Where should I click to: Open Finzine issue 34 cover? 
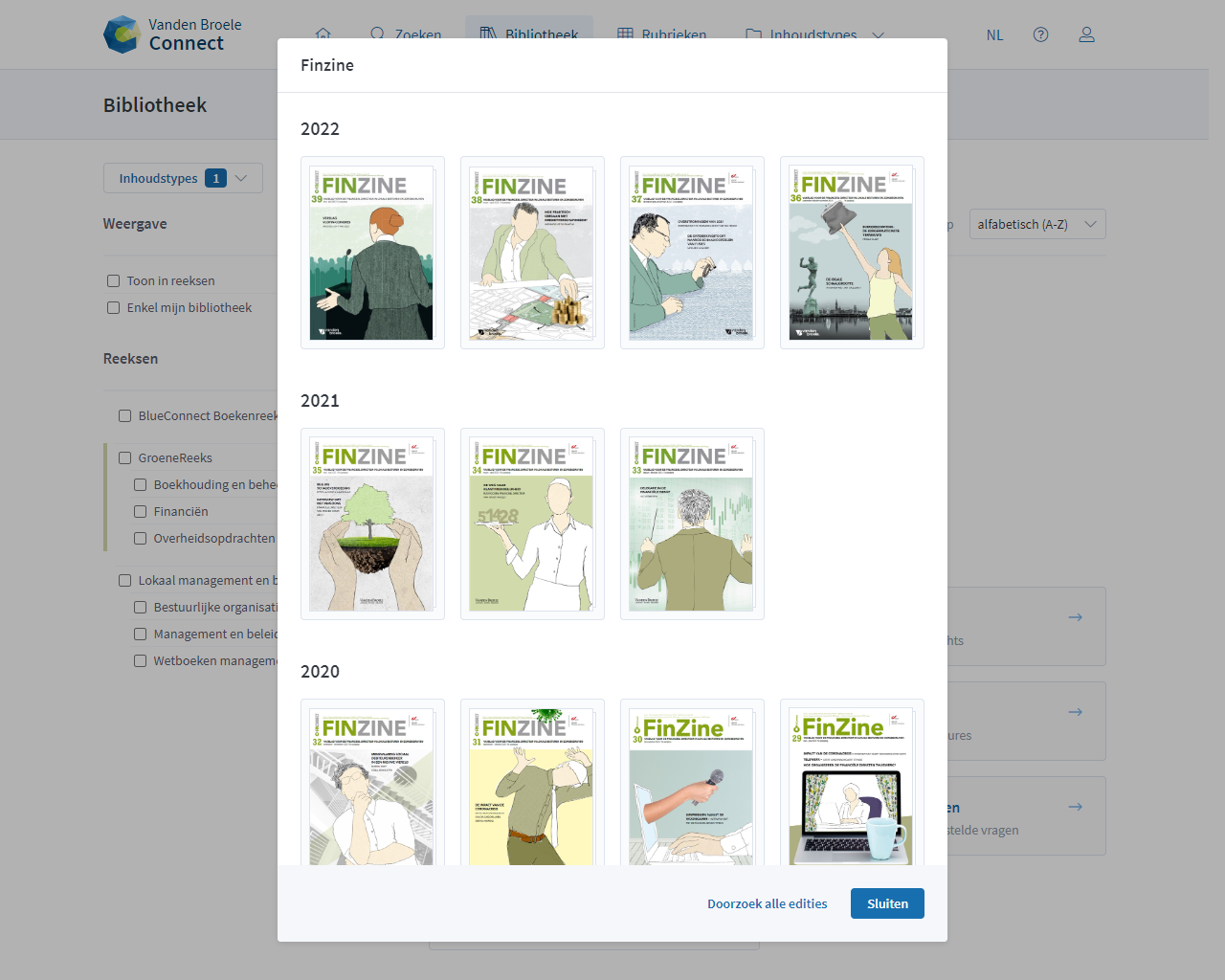(x=532, y=523)
